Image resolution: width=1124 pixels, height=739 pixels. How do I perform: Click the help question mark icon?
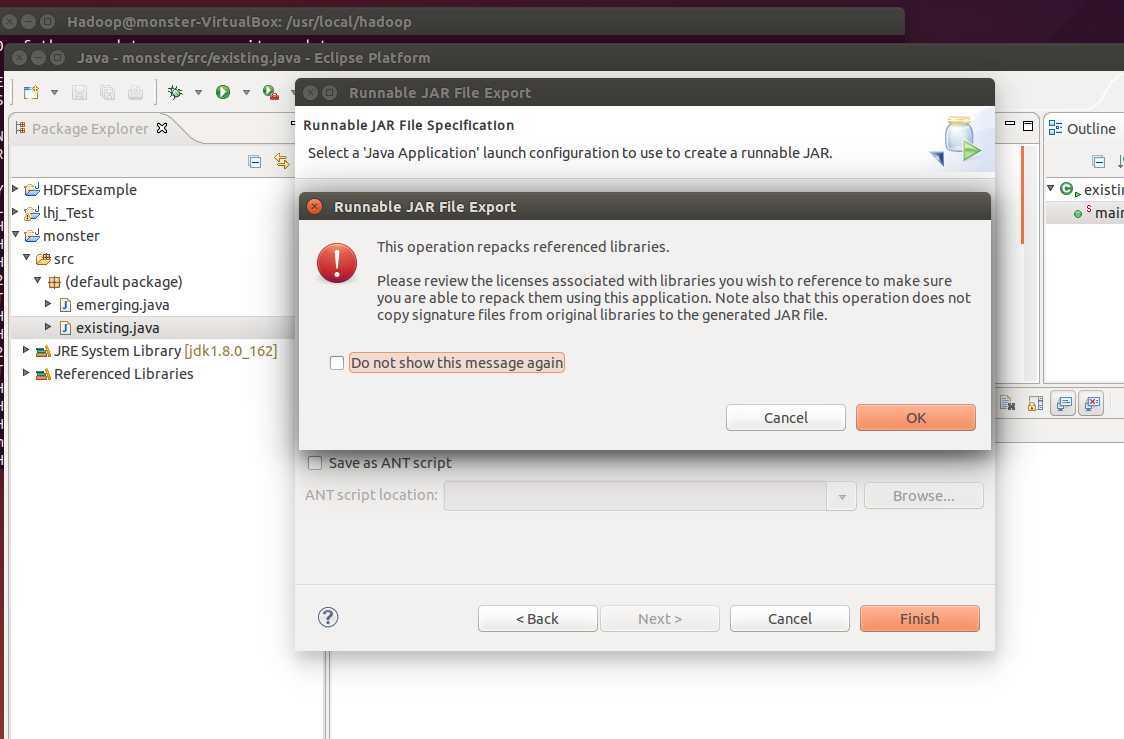pyautogui.click(x=328, y=617)
